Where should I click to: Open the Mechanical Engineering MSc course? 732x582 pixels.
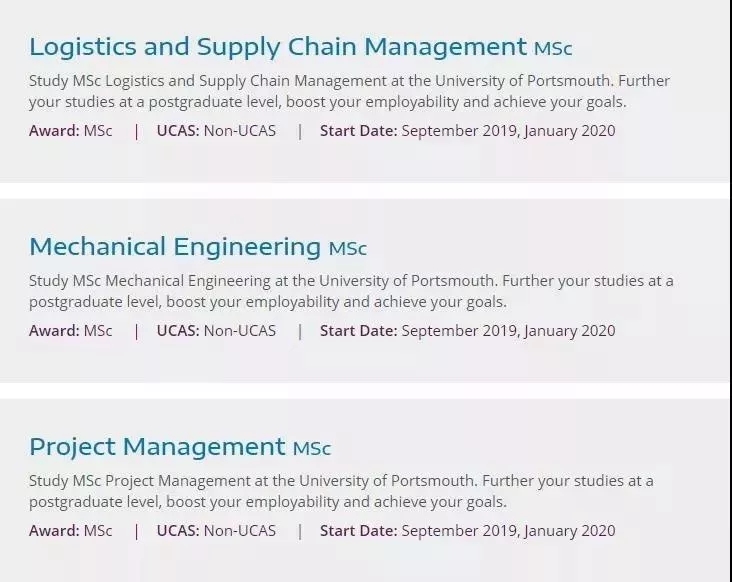[175, 246]
